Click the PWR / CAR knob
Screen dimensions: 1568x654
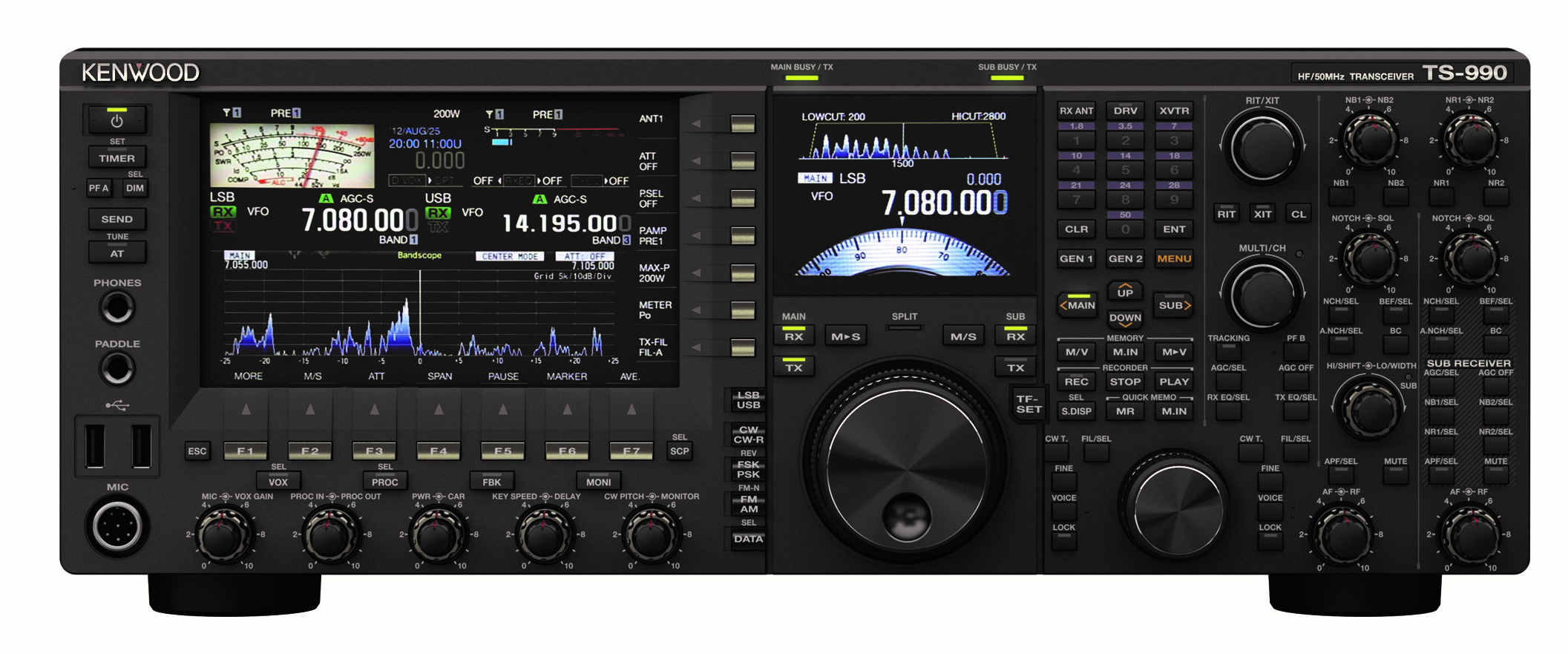coord(438,534)
